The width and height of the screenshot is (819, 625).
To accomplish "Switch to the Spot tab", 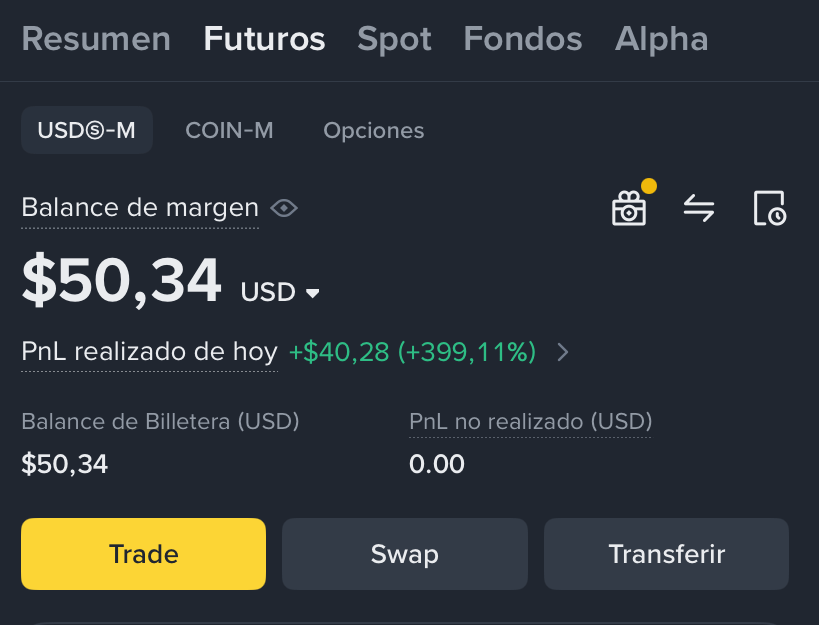I will [x=394, y=39].
